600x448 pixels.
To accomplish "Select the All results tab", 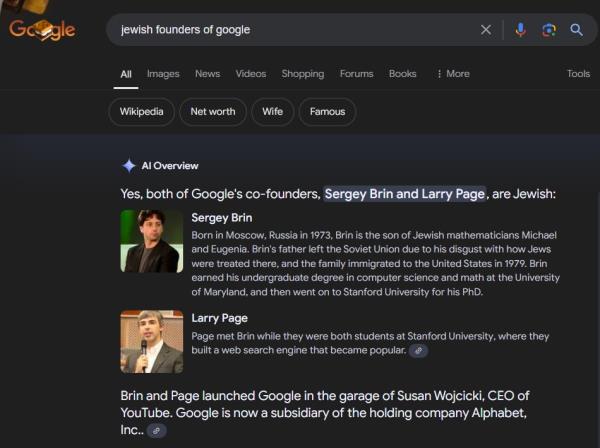I will pos(126,74).
